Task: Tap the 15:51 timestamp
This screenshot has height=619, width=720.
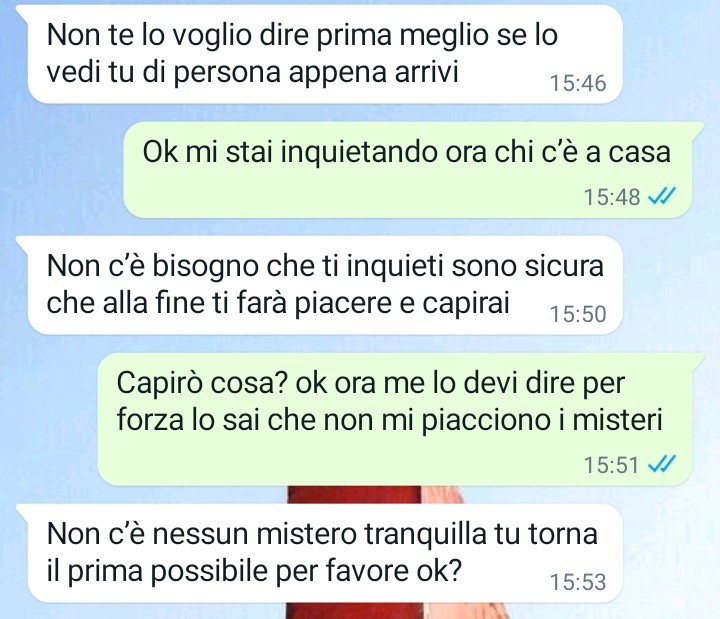Action: pos(612,464)
